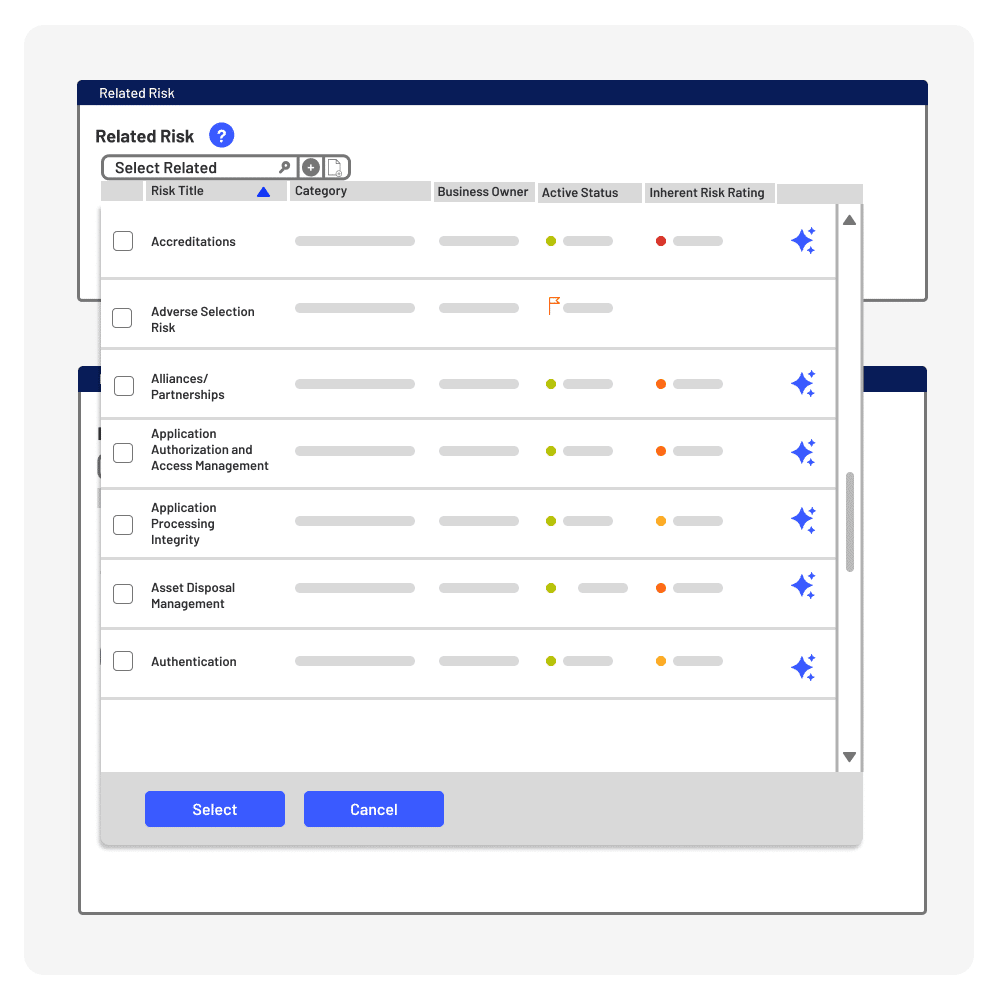Open the Related Risk help icon

(221, 135)
